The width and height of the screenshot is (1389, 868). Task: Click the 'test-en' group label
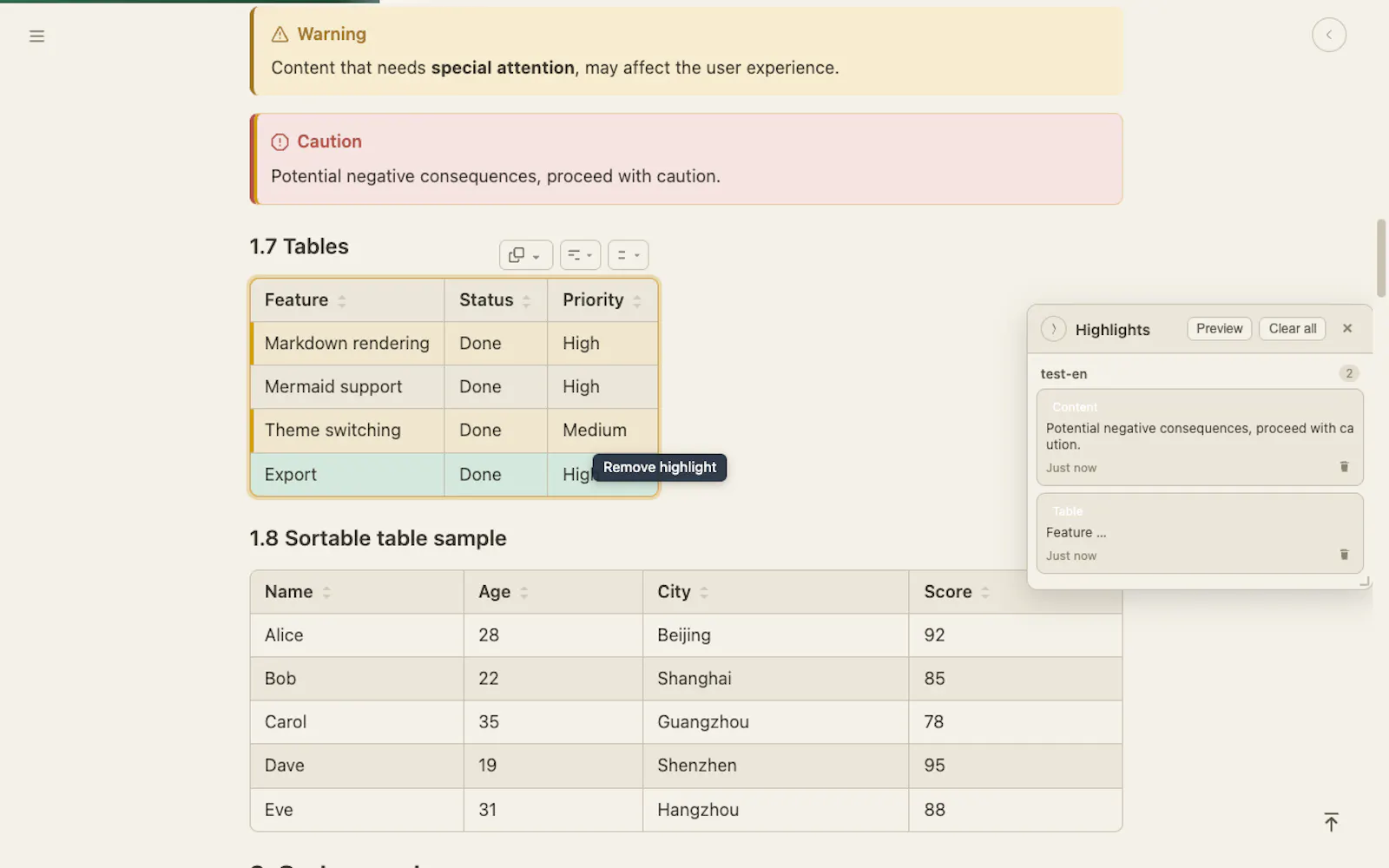(x=1063, y=374)
